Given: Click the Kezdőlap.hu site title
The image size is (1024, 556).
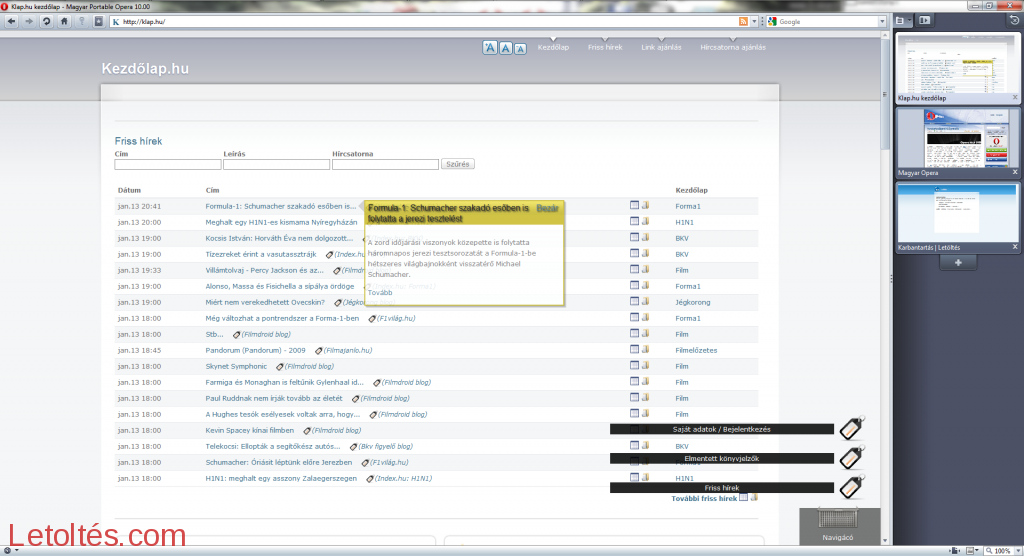Looking at the screenshot, I should [x=145, y=69].
